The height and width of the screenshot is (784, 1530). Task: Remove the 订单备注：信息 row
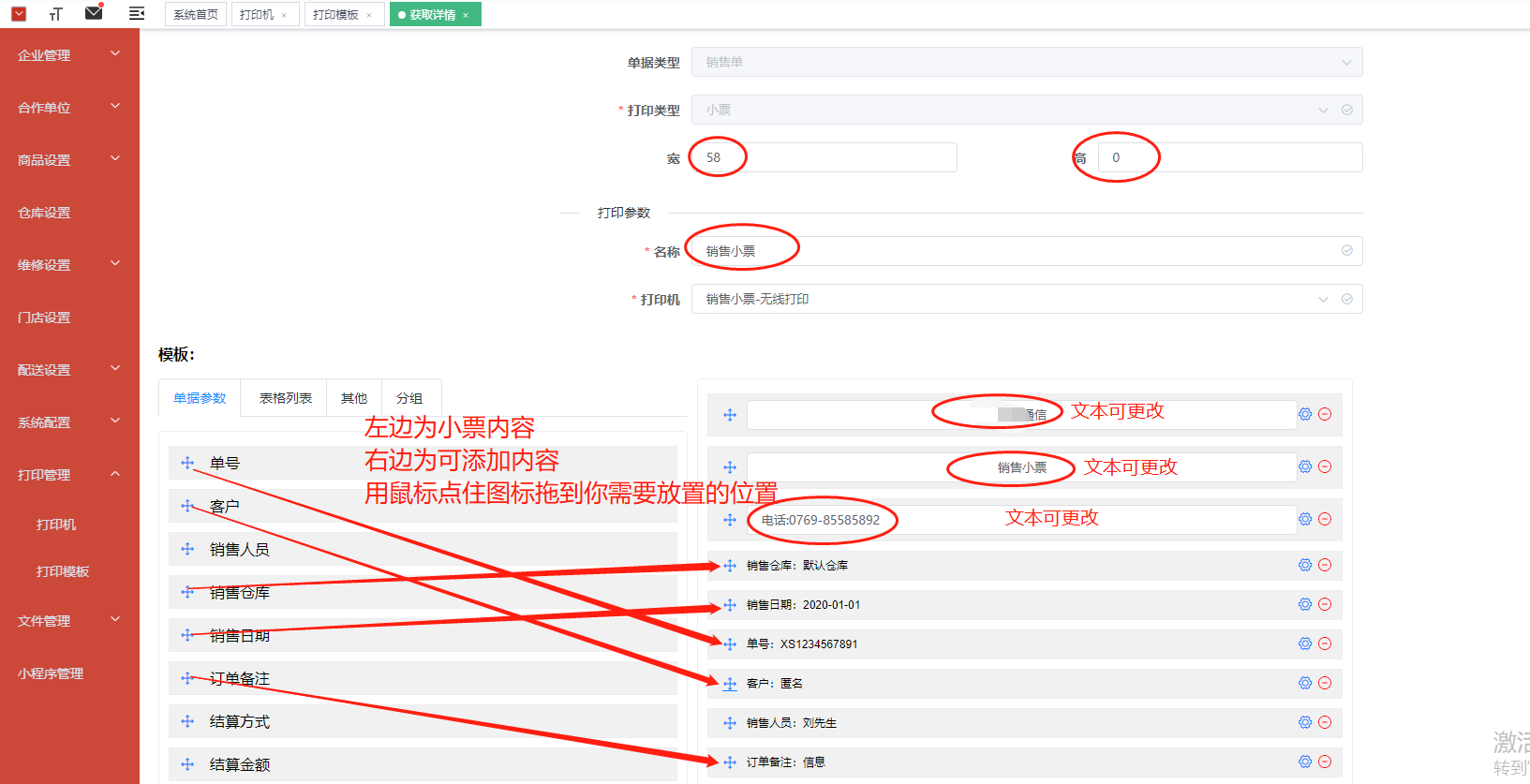(x=1325, y=762)
